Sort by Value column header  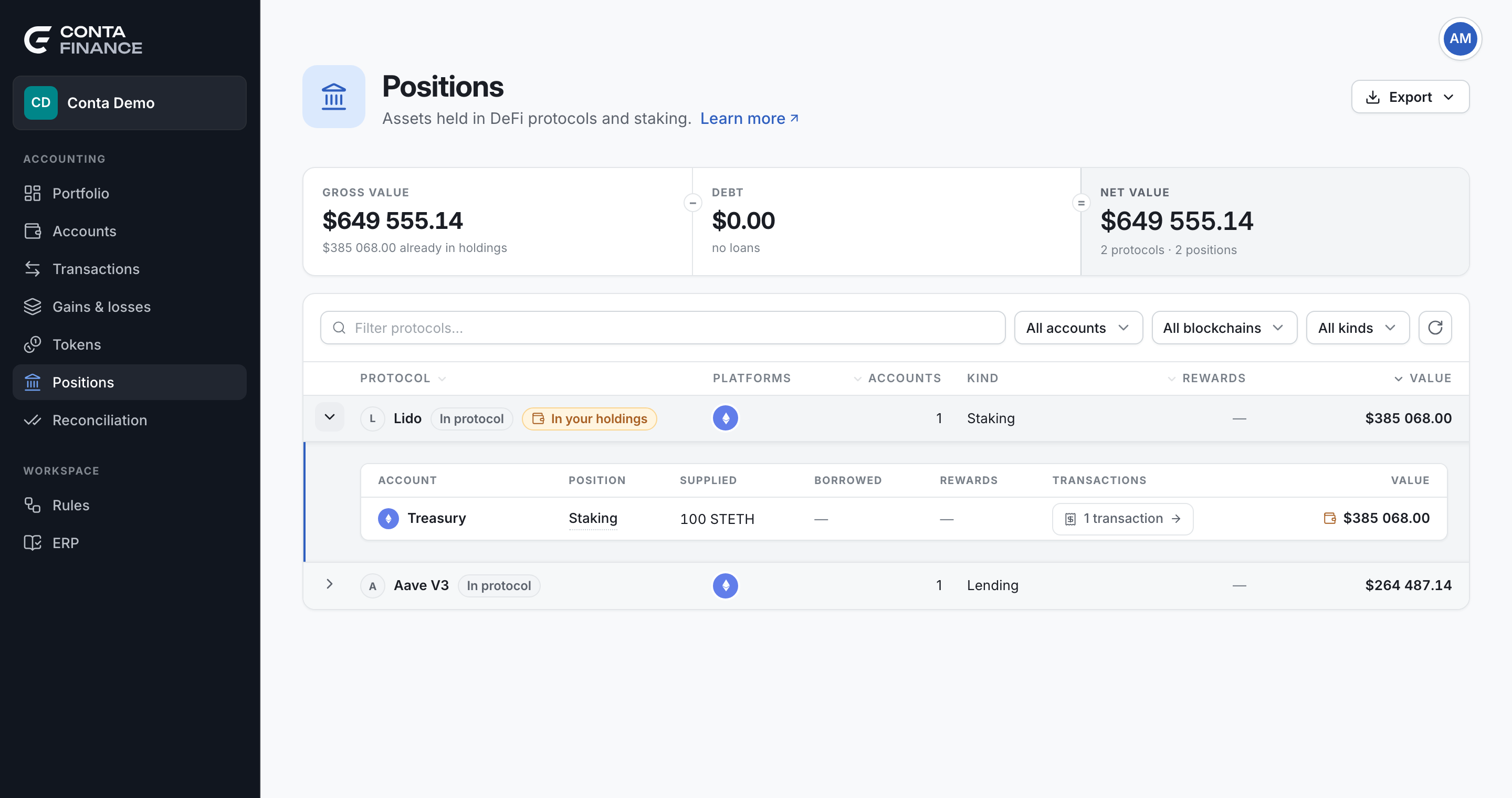(x=1423, y=379)
